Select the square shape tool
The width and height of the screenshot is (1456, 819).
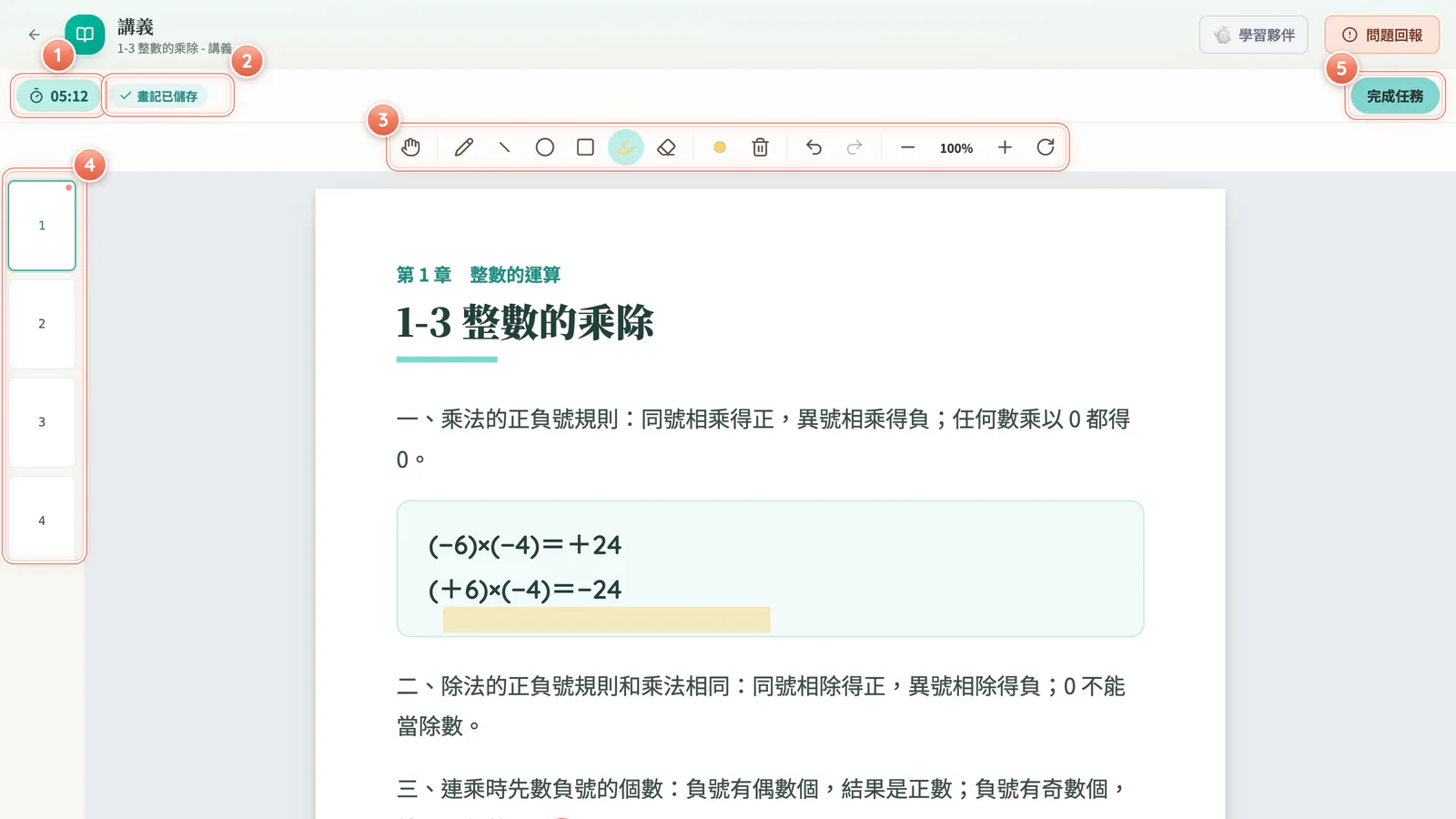click(585, 147)
